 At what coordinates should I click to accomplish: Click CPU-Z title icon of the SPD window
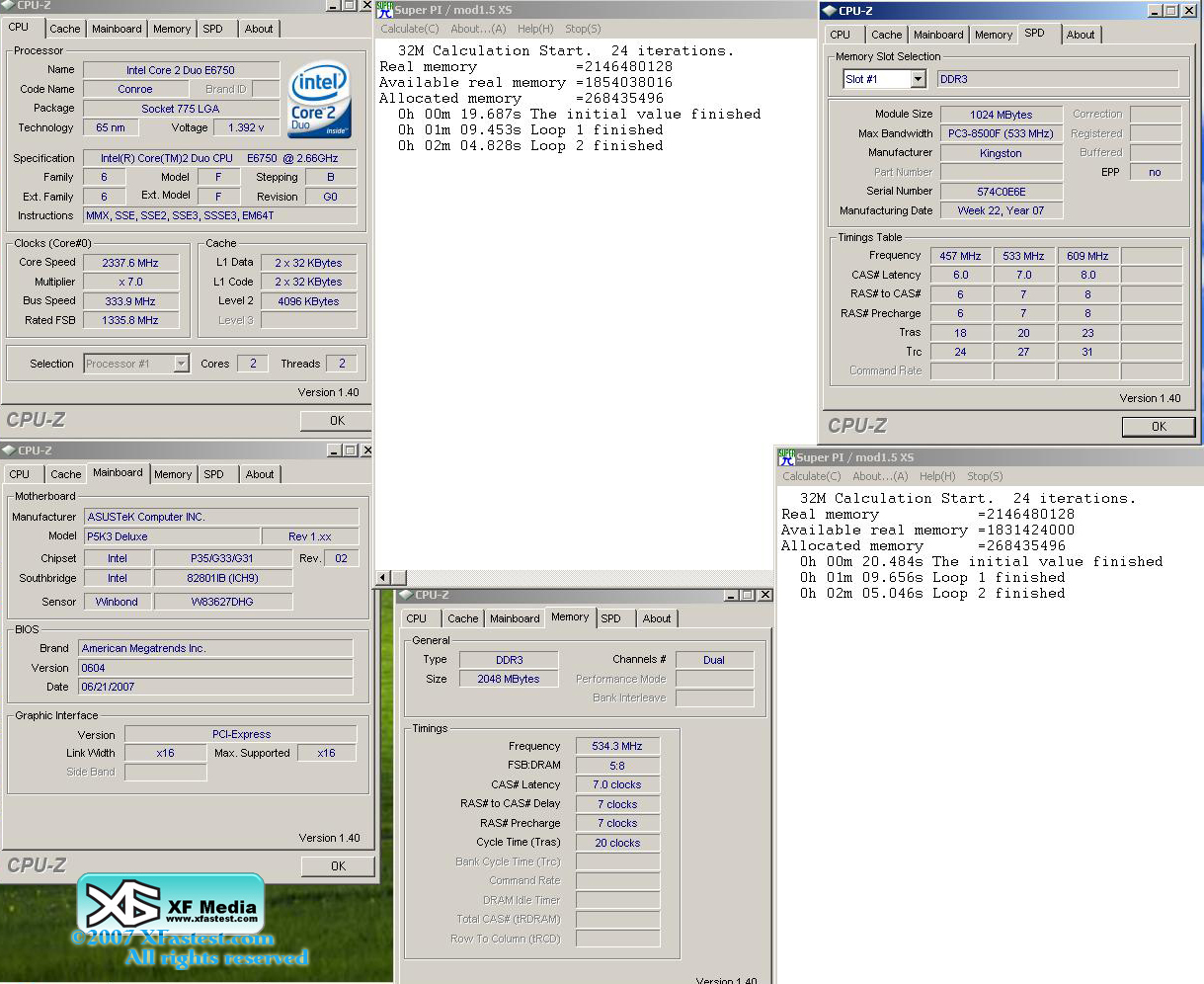pyautogui.click(x=828, y=11)
